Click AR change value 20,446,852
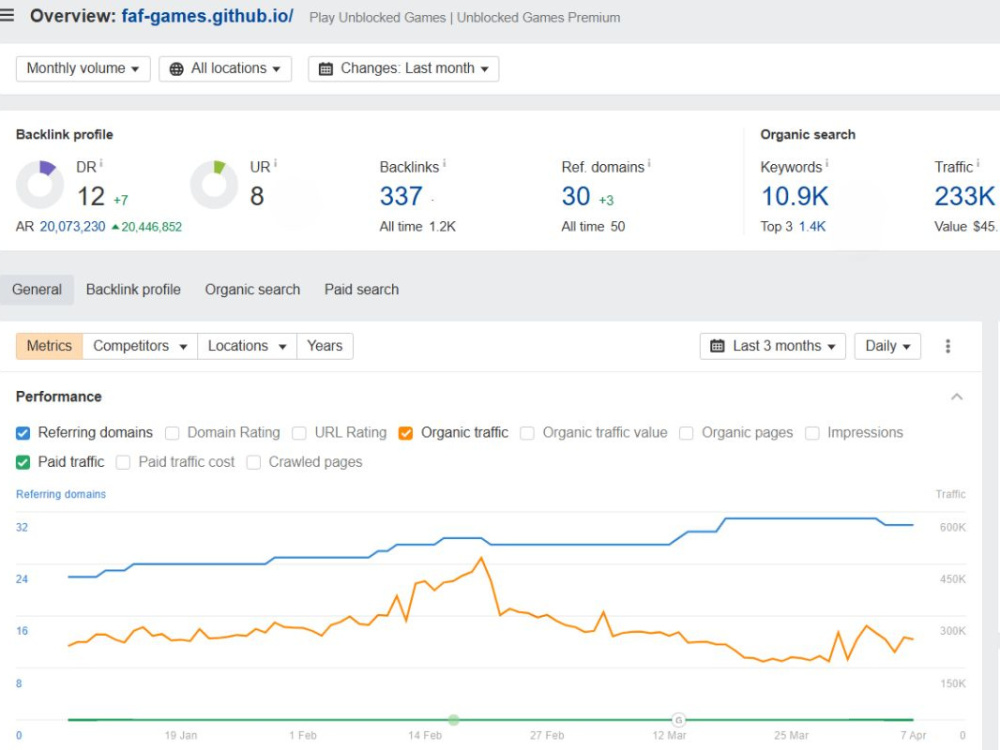Screen dimensions: 1000x750 tap(151, 227)
